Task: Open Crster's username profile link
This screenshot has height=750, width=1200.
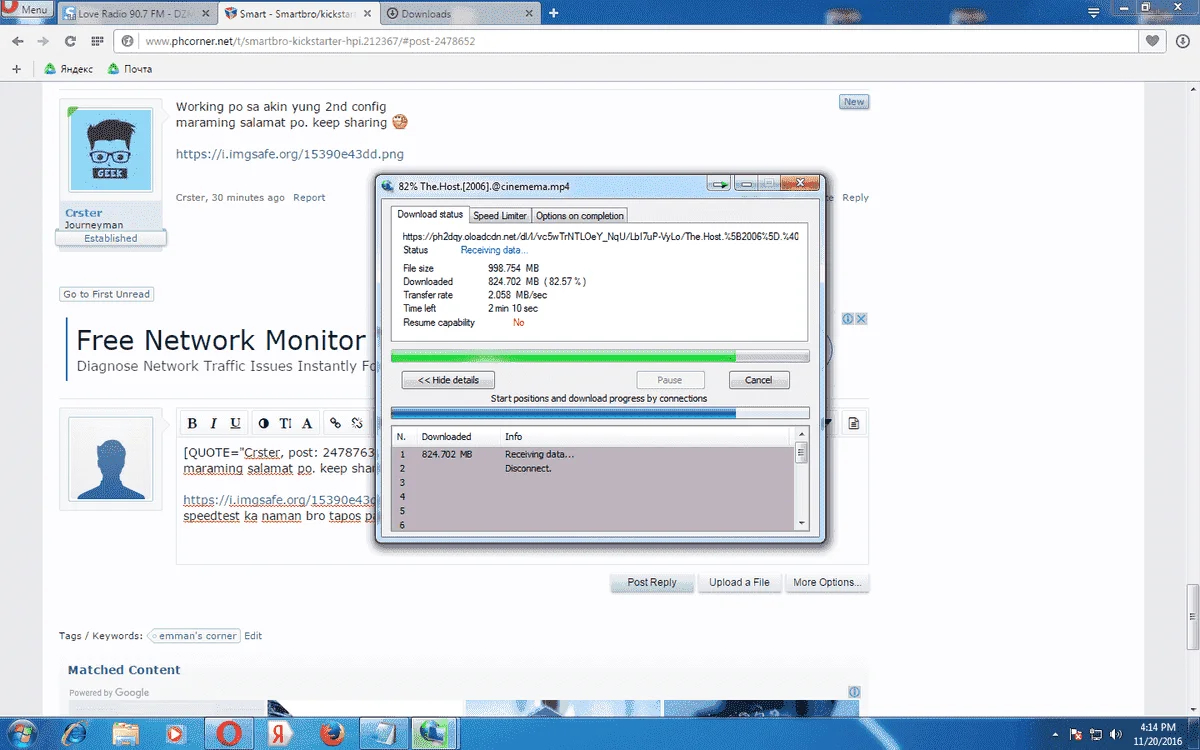Action: (84, 213)
